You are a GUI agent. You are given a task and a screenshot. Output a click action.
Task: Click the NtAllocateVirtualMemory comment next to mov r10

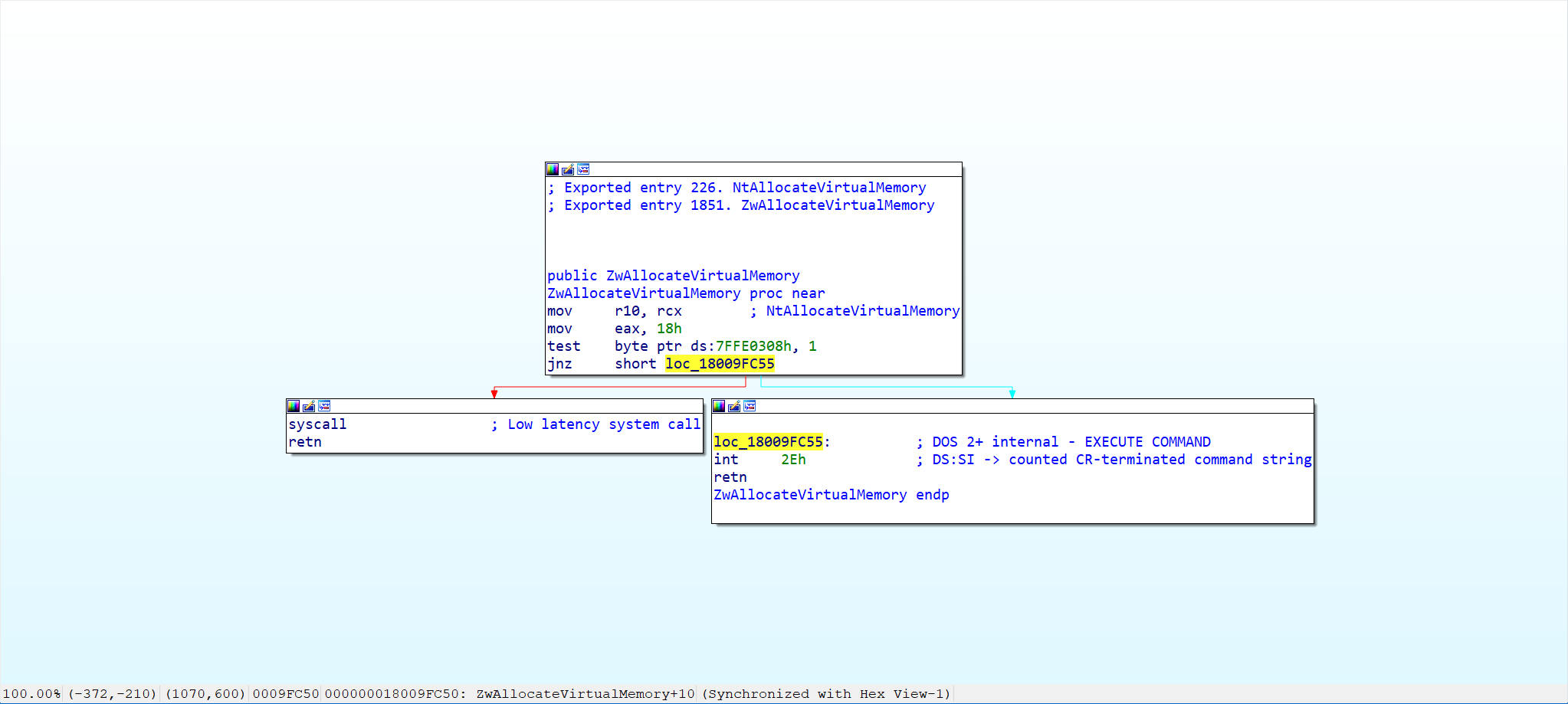coord(862,311)
